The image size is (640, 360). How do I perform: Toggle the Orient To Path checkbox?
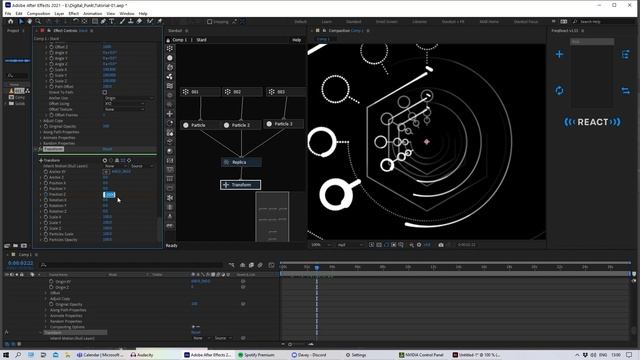[x=105, y=92]
